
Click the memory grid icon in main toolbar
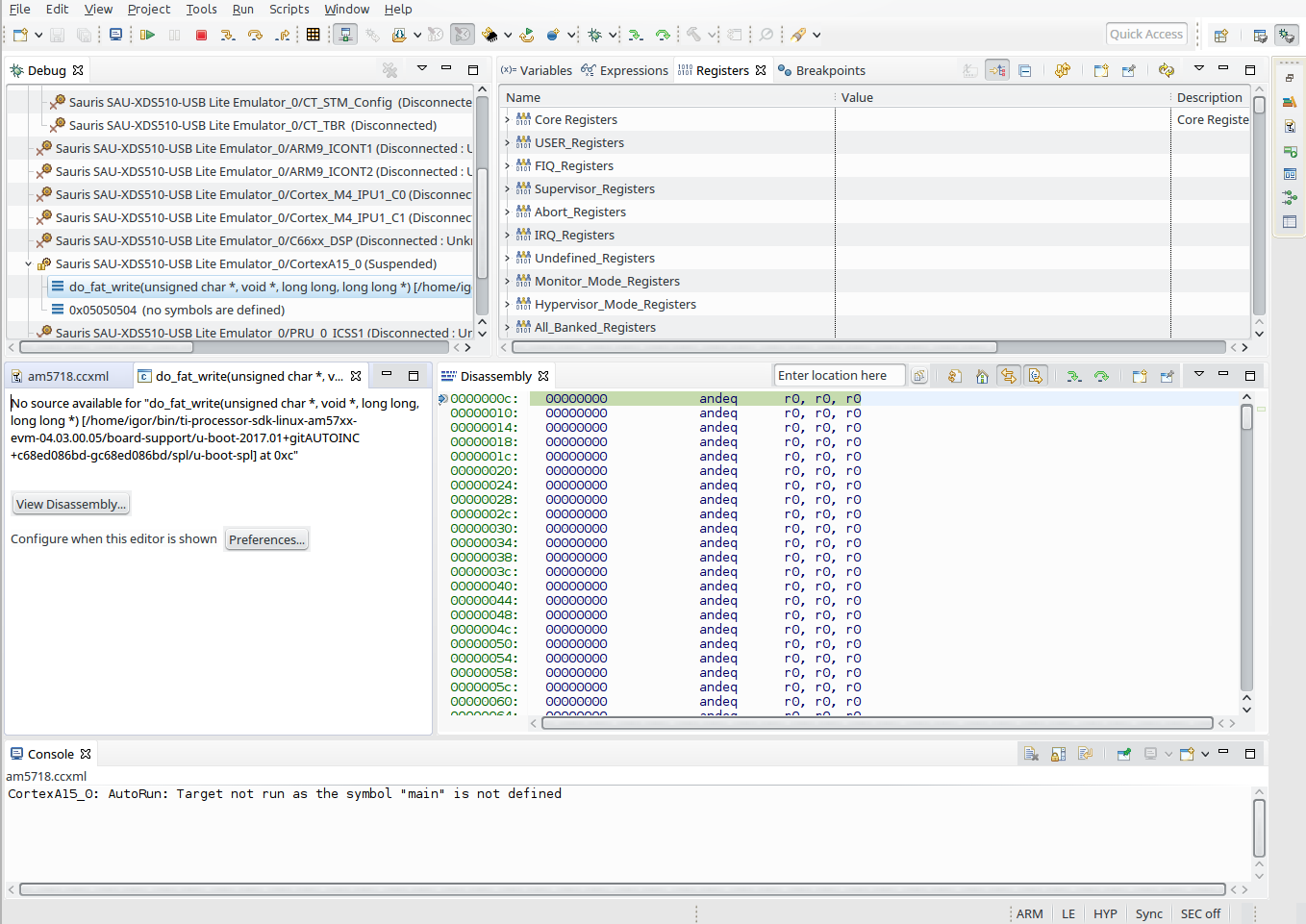pyautogui.click(x=313, y=35)
